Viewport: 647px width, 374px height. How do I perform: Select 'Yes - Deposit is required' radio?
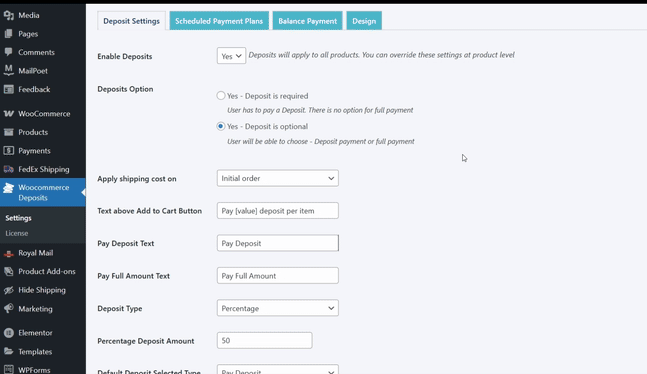(x=221, y=96)
